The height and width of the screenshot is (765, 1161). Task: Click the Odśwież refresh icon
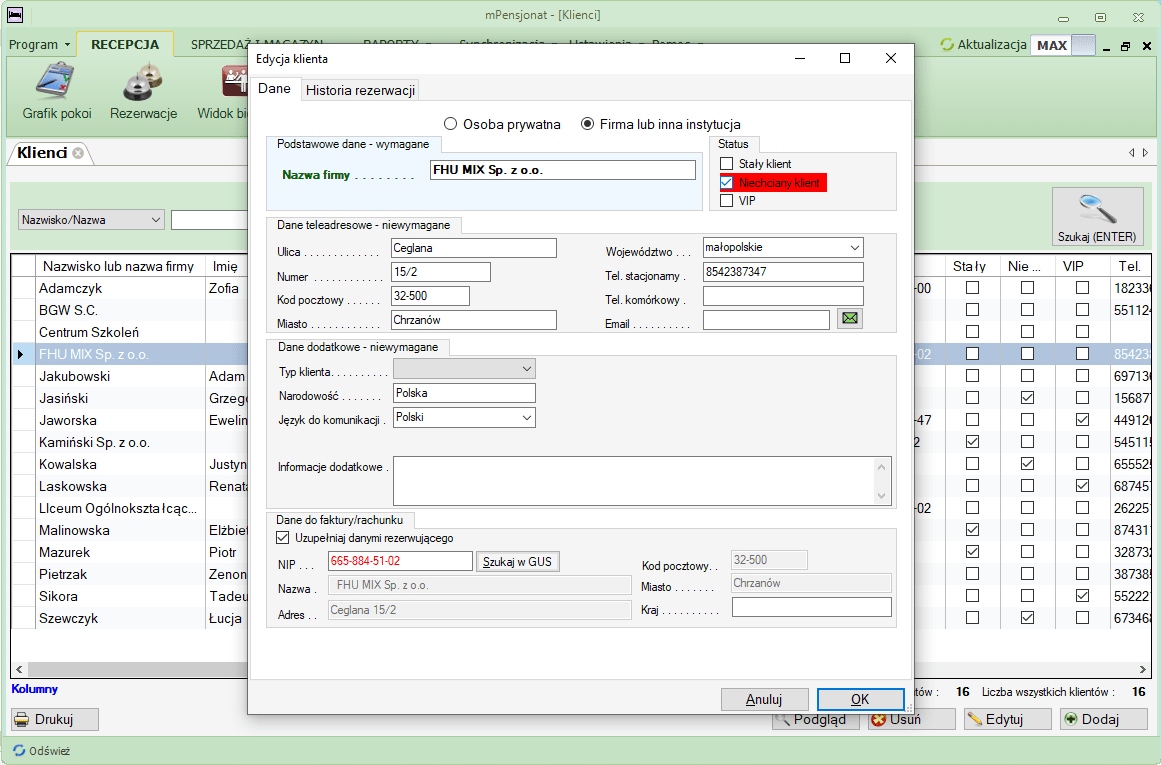pos(19,750)
